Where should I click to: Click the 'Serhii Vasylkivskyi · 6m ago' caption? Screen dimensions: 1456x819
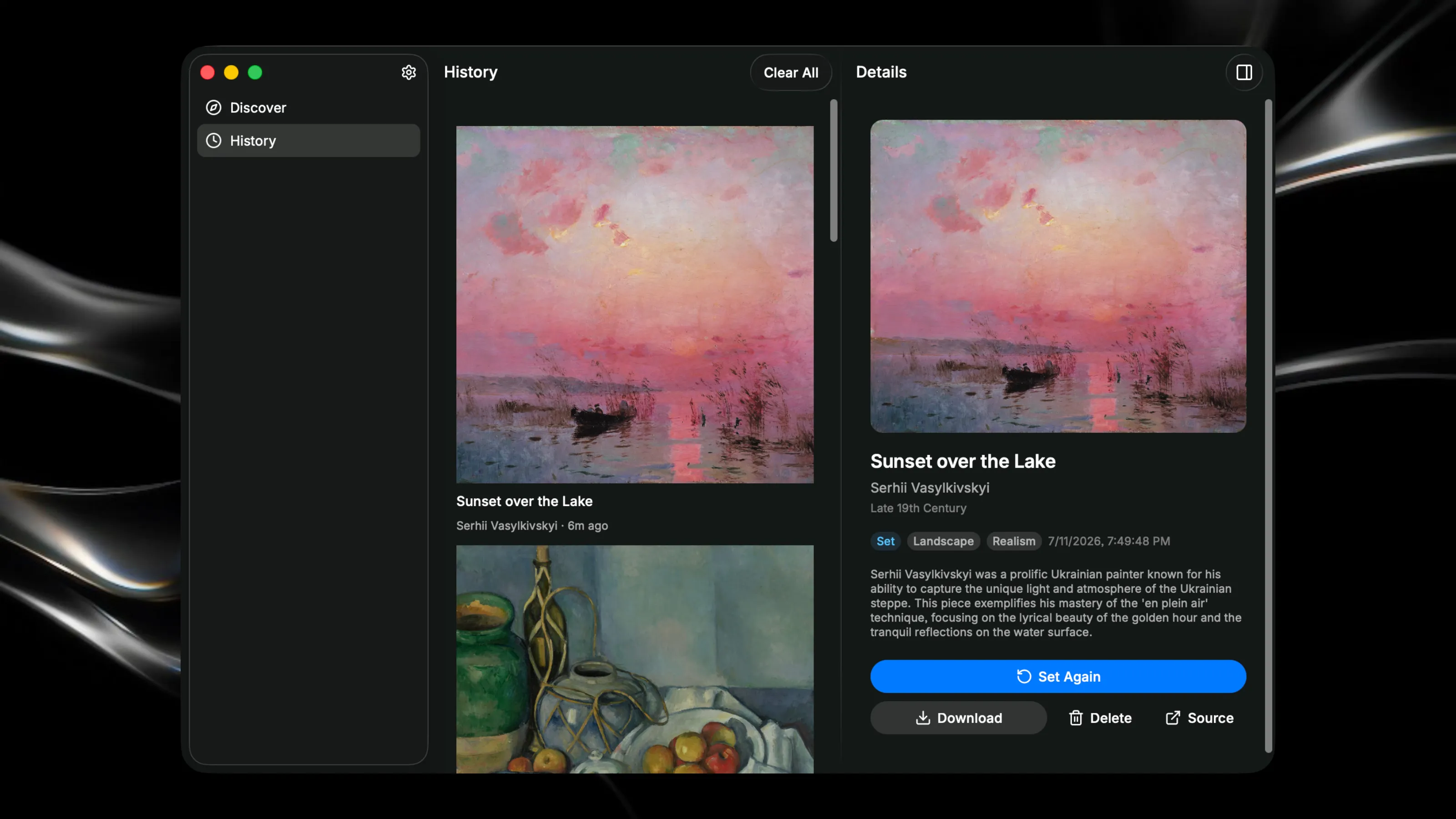click(x=532, y=525)
